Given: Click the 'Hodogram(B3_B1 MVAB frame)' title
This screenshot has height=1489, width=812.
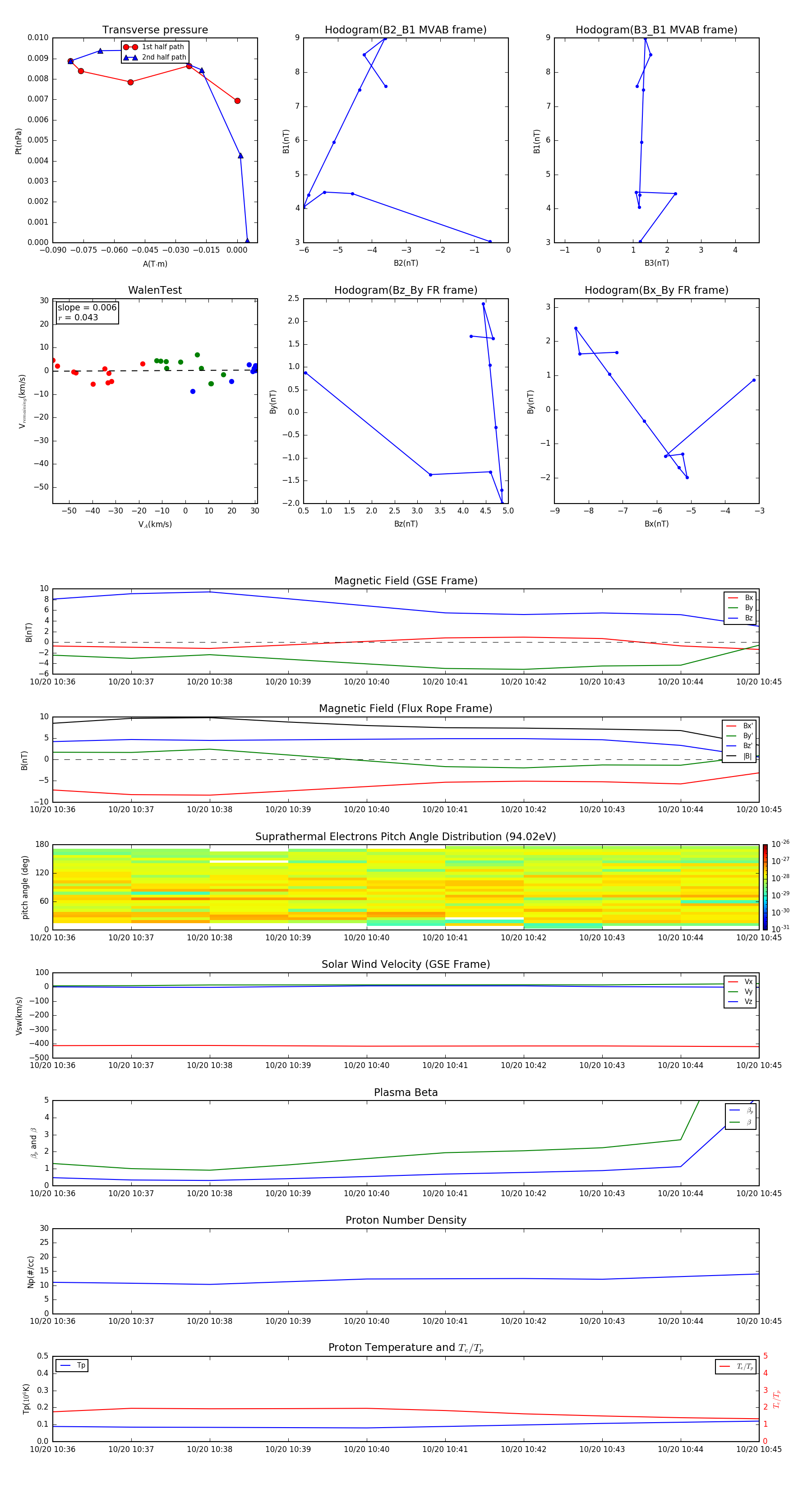Looking at the screenshot, I should (656, 30).
